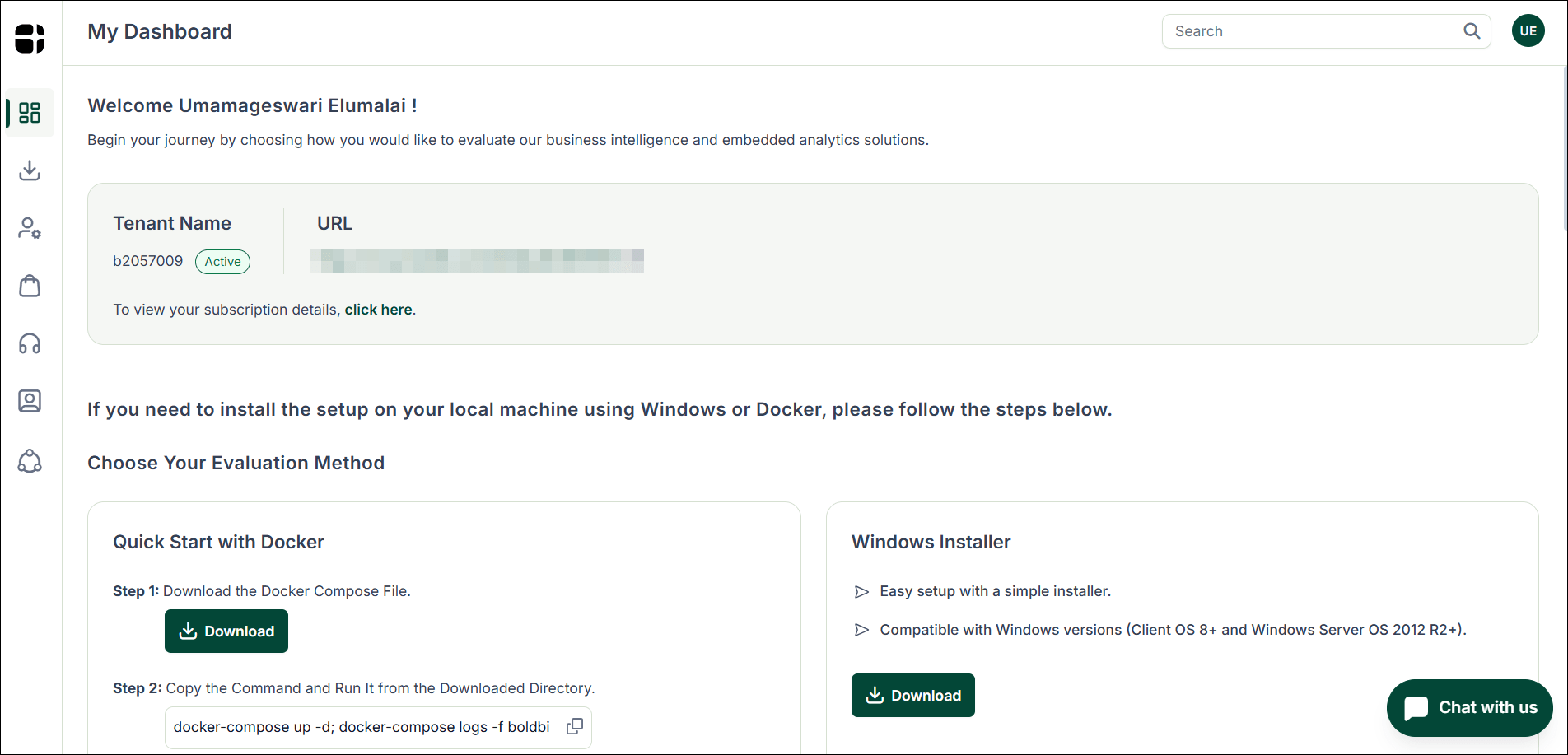This screenshot has width=1568, height=755.
Task: Select the tenant name b2057009
Action: click(x=148, y=261)
